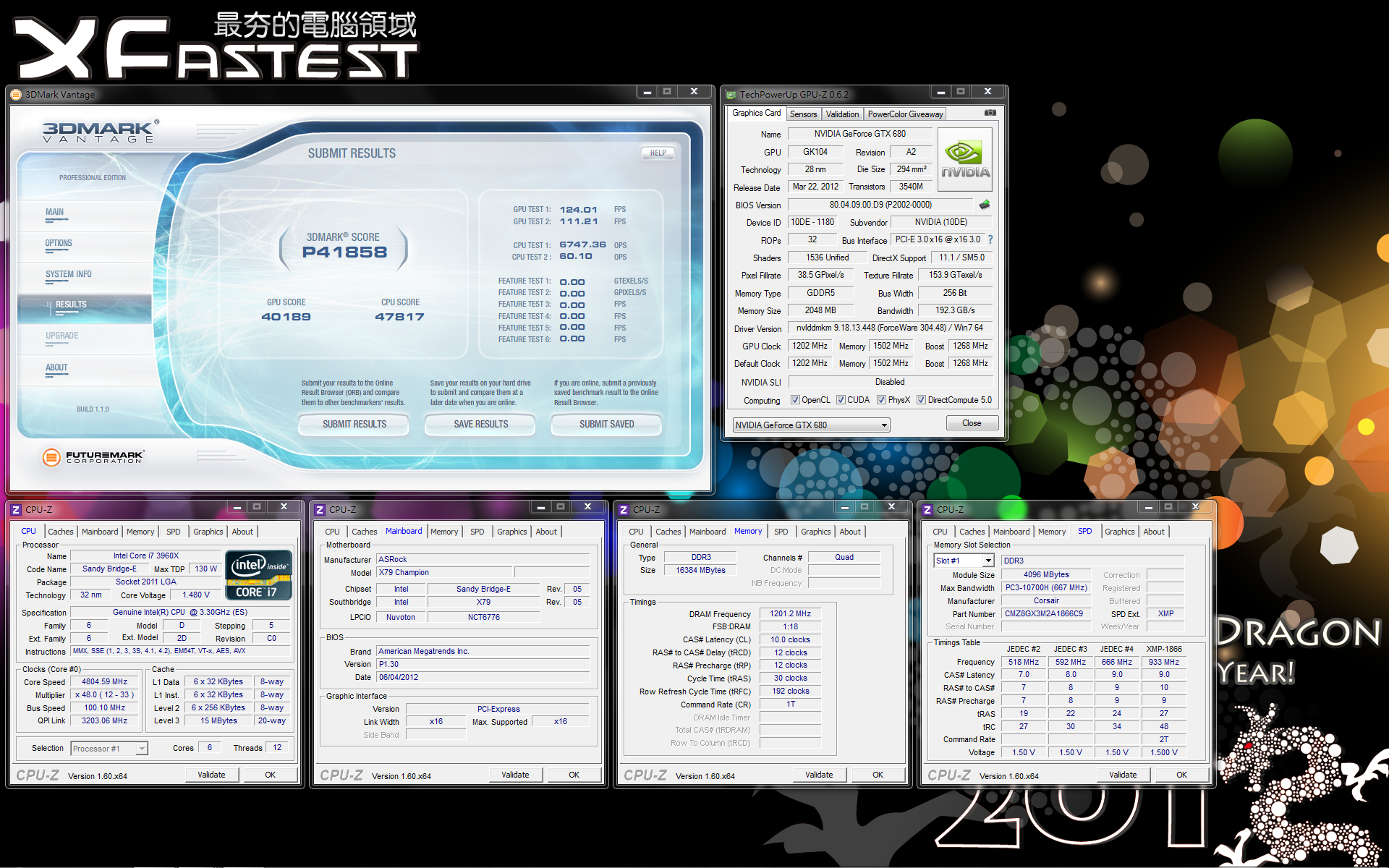Image resolution: width=1389 pixels, height=868 pixels.
Task: Click the Driver Version field in GPU-Z
Action: pos(889,328)
